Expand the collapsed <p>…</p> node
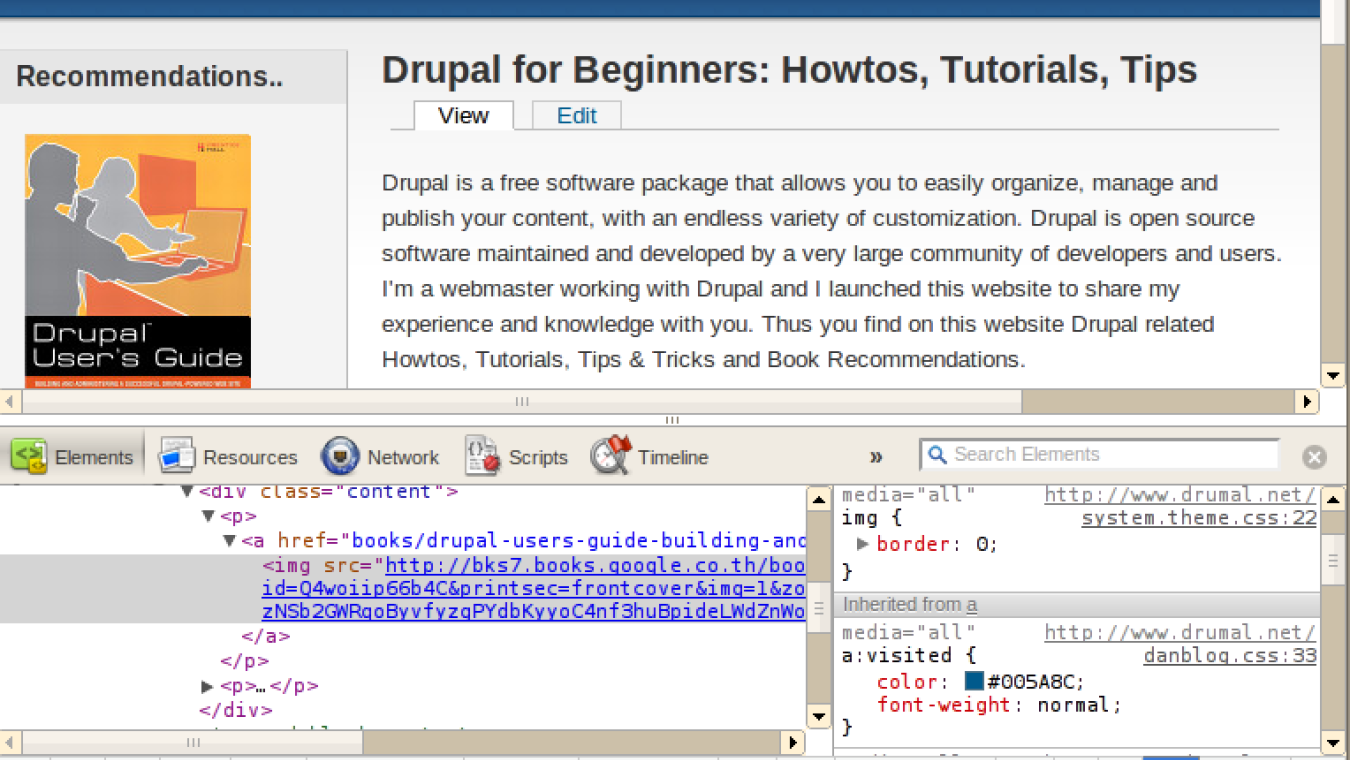1350x760 pixels. click(x=208, y=686)
